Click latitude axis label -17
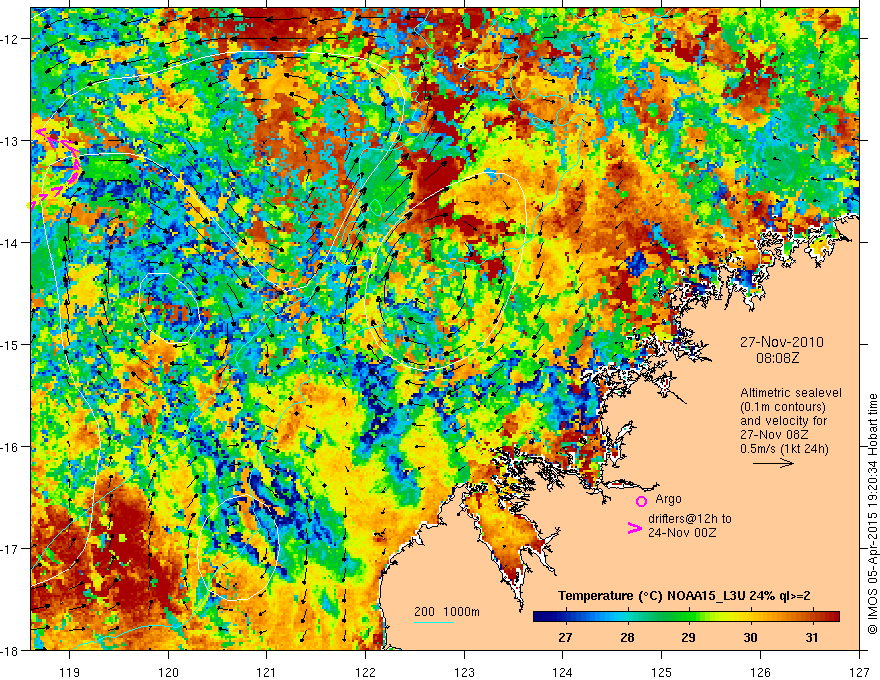880x680 pixels. pos(10,549)
